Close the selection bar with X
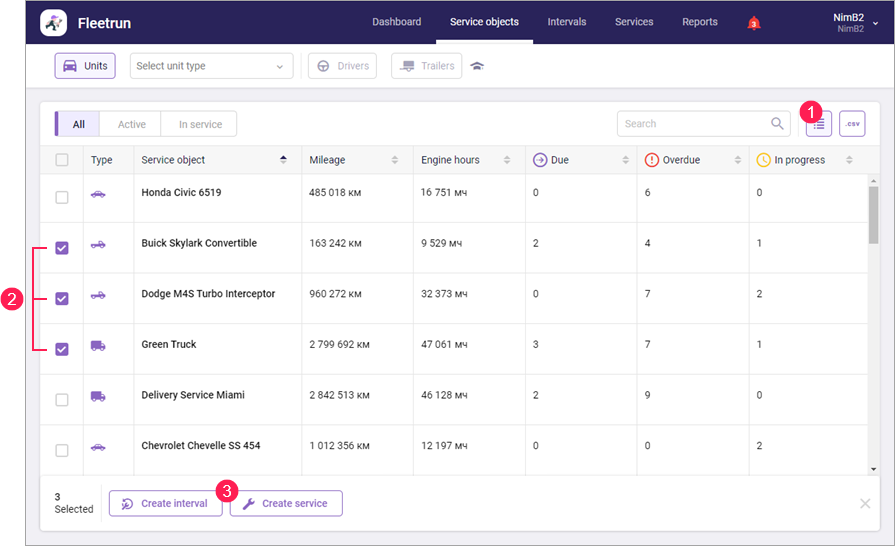Image resolution: width=895 pixels, height=546 pixels. click(x=865, y=503)
